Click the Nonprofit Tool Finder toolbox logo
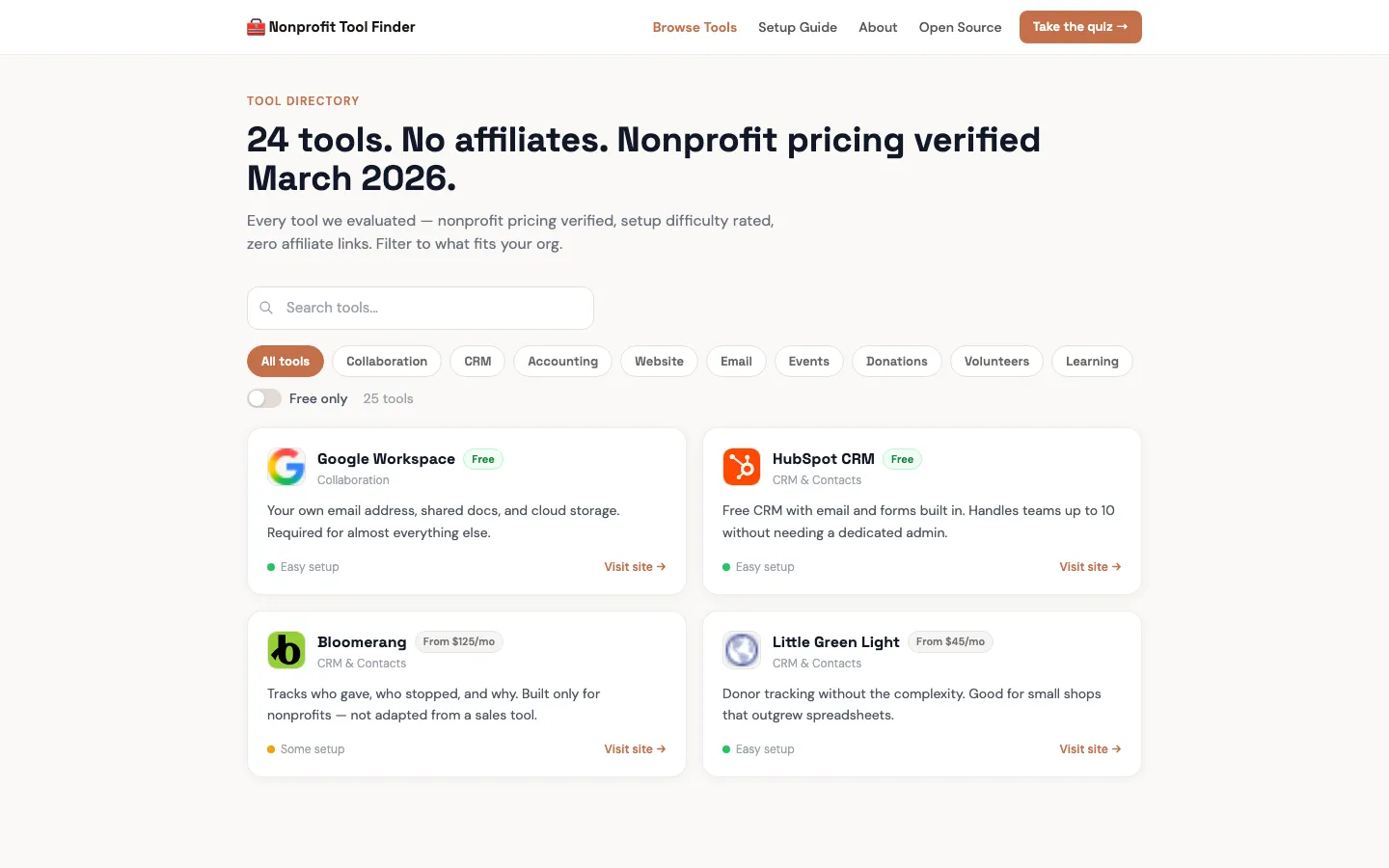Screen dimensions: 1389x868 (x=254, y=26)
